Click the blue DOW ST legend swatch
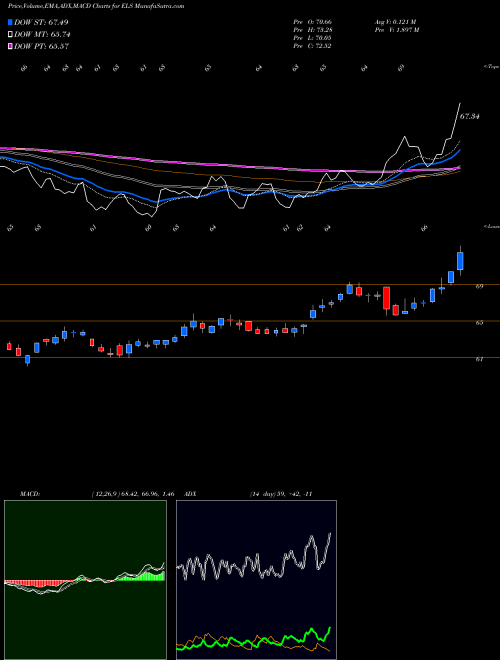 tap(11, 22)
